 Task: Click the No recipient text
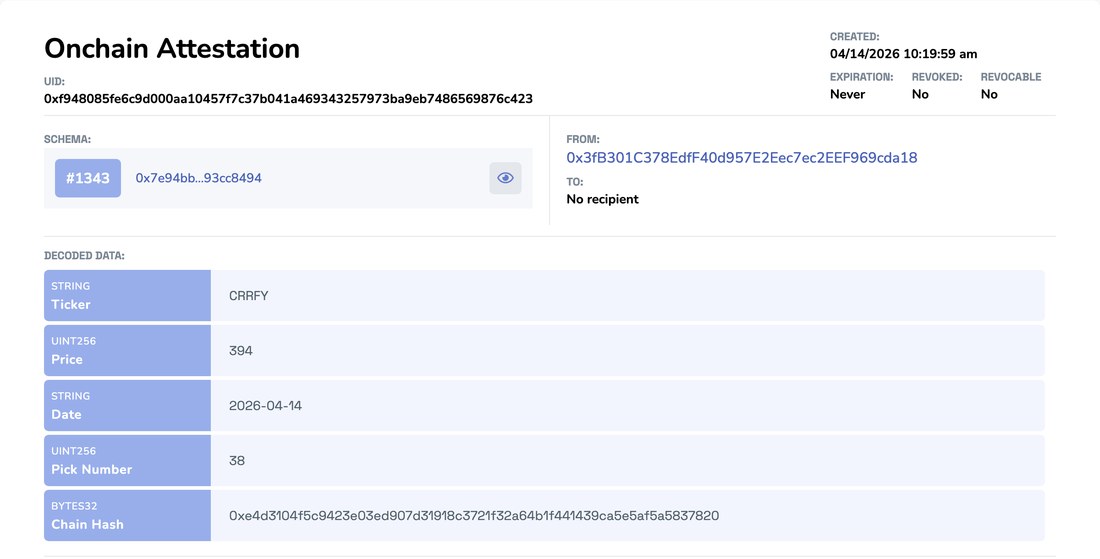(x=603, y=199)
